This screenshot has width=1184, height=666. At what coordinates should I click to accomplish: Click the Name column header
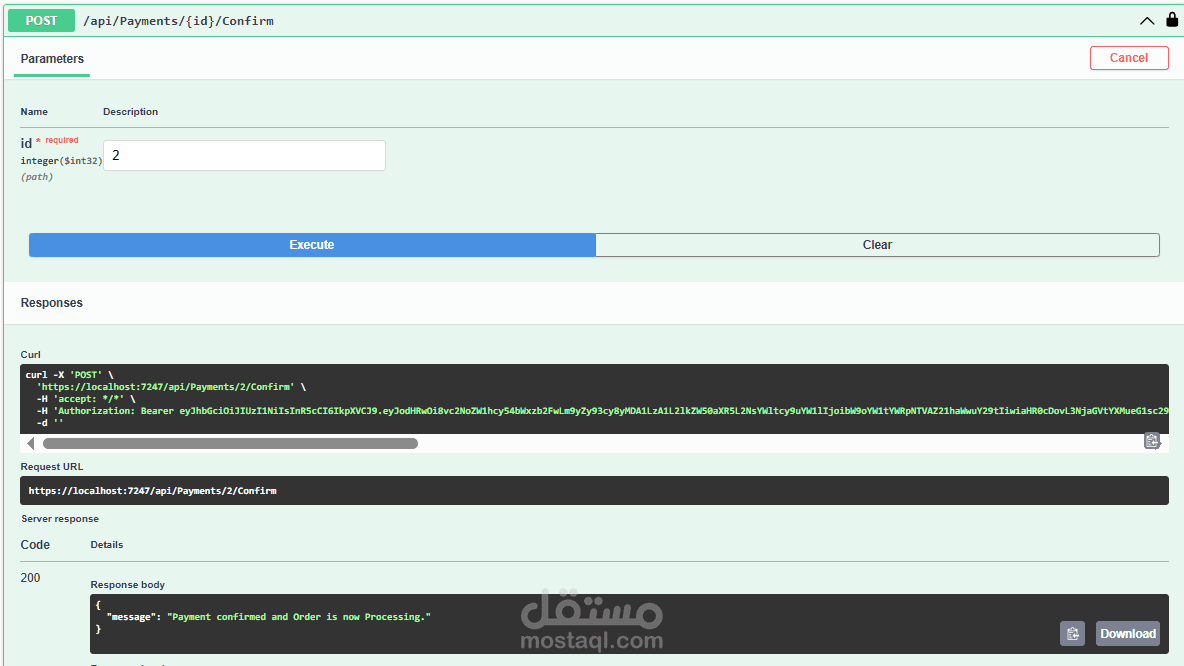click(34, 112)
